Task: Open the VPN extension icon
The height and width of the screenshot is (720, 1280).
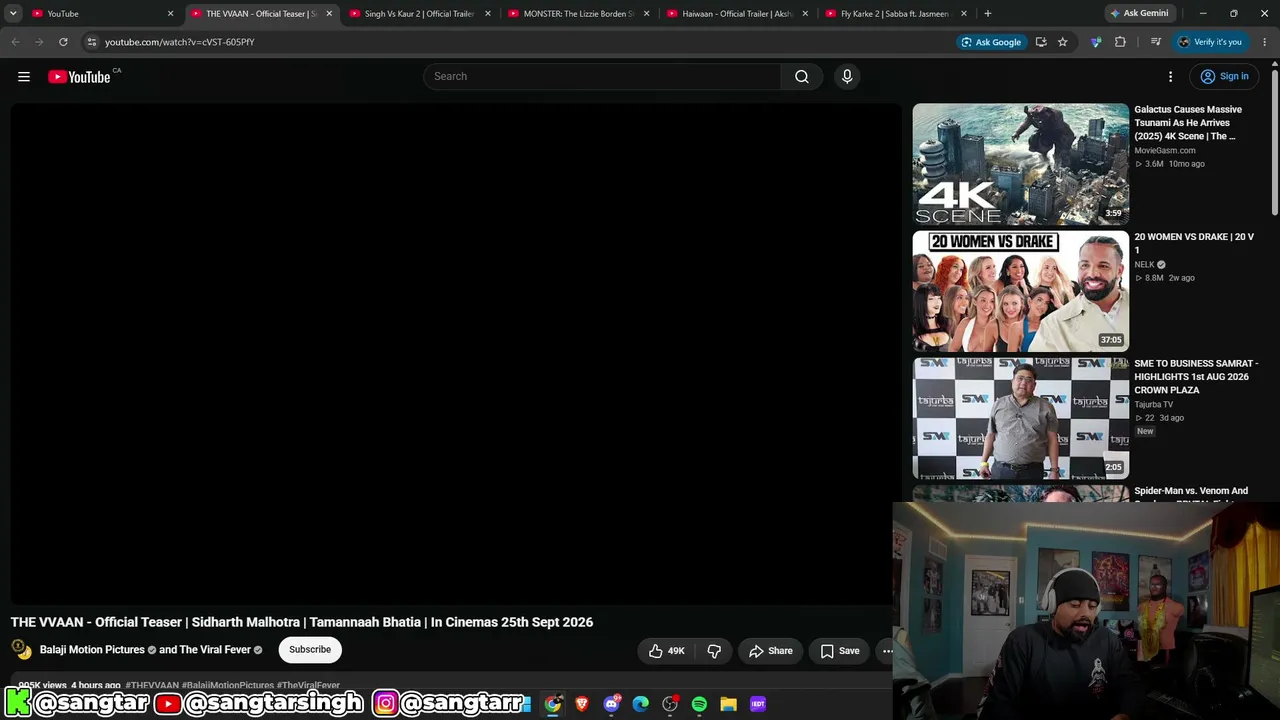Action: tap(1097, 42)
